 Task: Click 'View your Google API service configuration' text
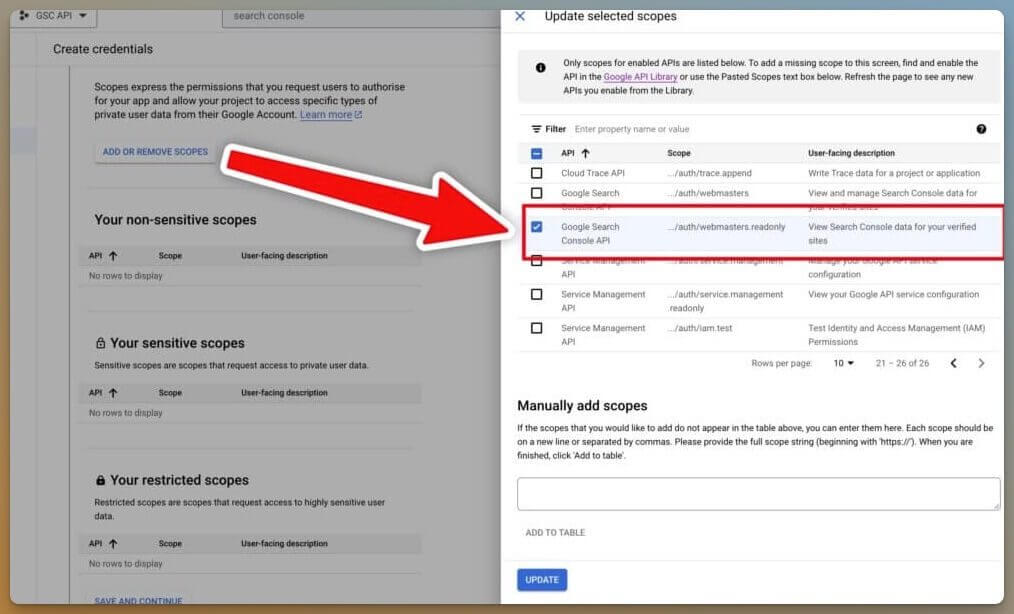tap(893, 294)
